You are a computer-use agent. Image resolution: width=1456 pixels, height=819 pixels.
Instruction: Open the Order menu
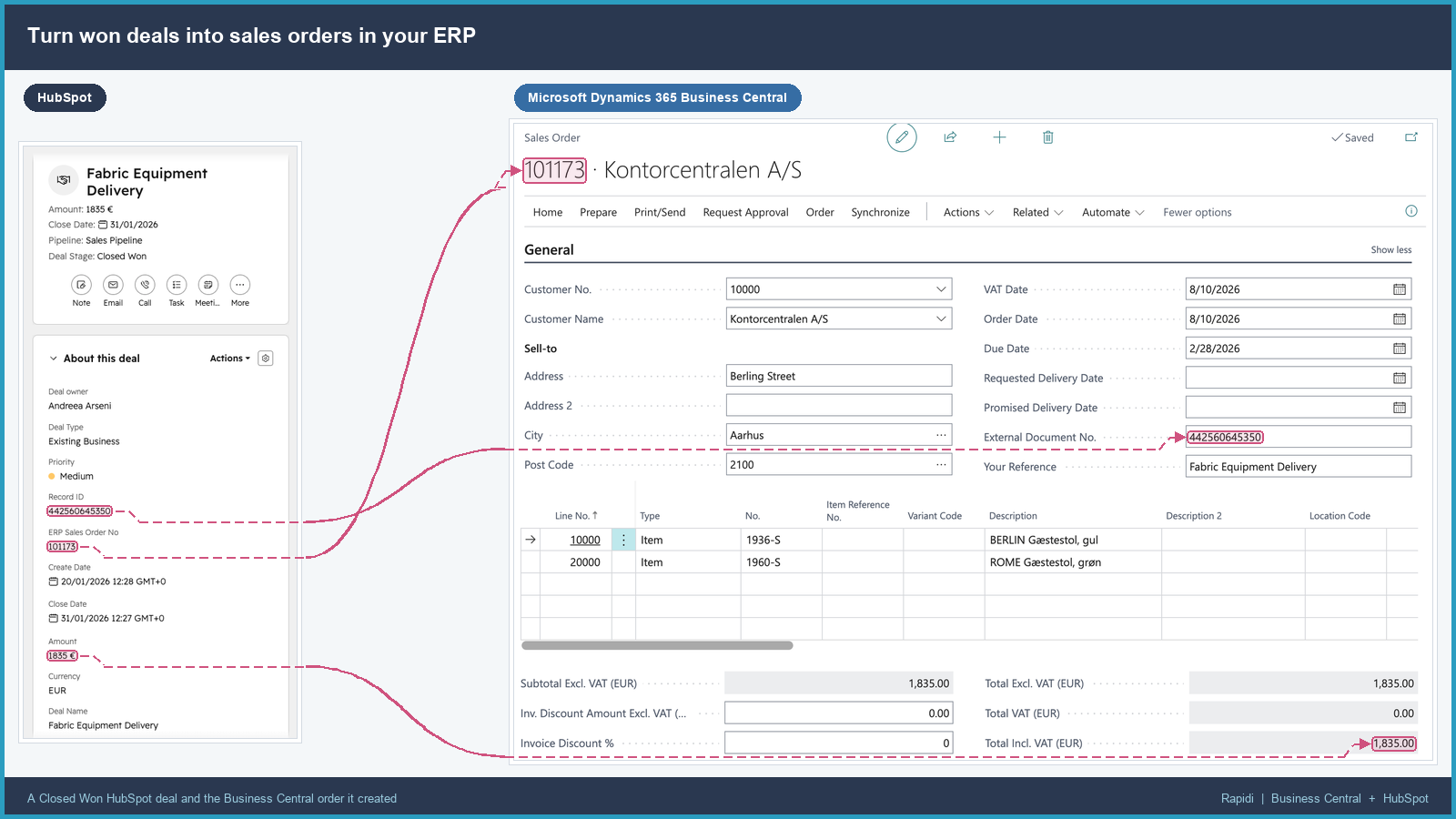pos(820,212)
